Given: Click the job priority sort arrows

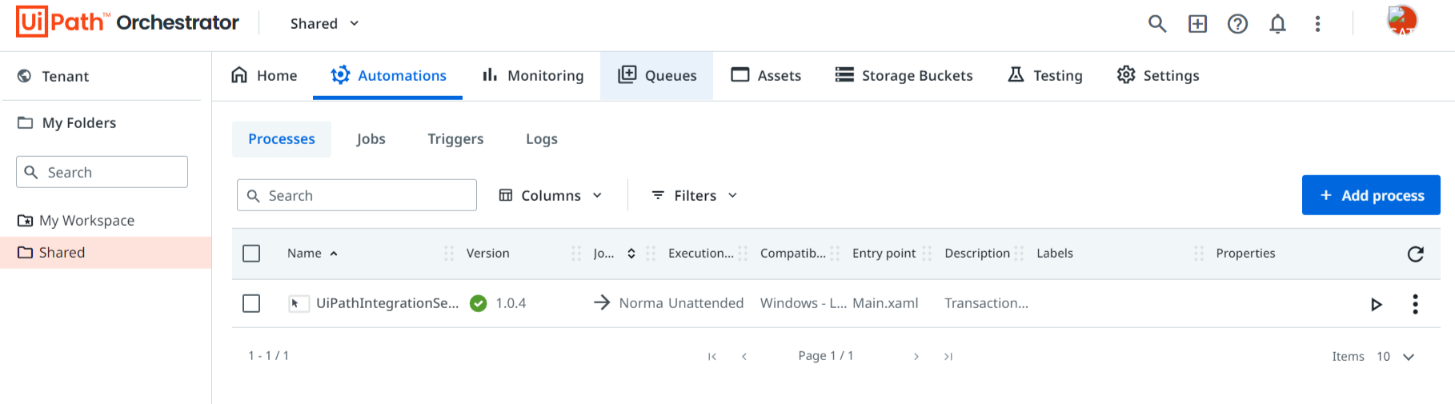Looking at the screenshot, I should coord(631,254).
